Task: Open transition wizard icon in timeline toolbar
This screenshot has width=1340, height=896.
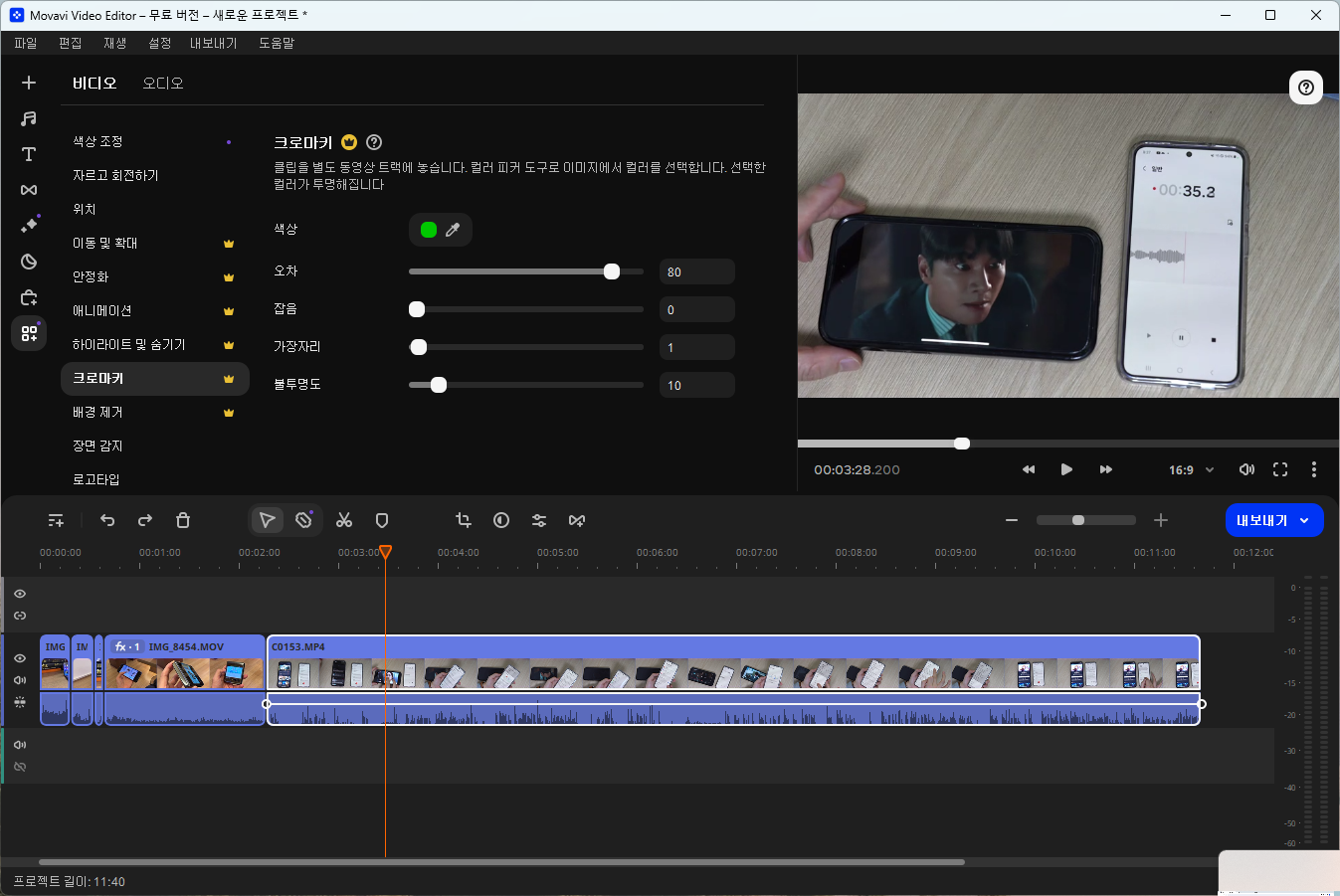Action: (577, 520)
